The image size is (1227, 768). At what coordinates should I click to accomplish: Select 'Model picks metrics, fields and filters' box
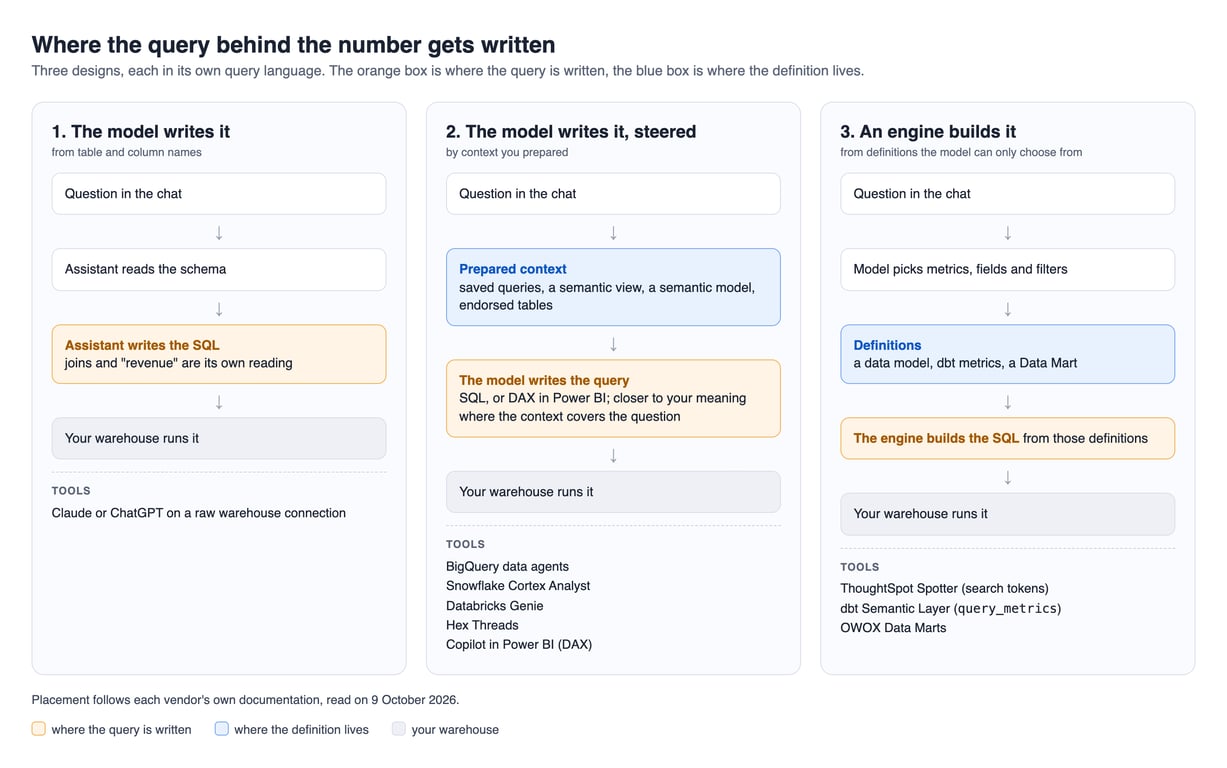(x=1007, y=269)
